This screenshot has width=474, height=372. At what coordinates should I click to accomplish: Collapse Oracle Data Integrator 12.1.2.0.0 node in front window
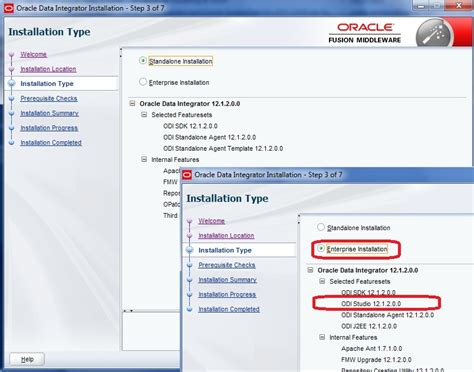[x=310, y=270]
